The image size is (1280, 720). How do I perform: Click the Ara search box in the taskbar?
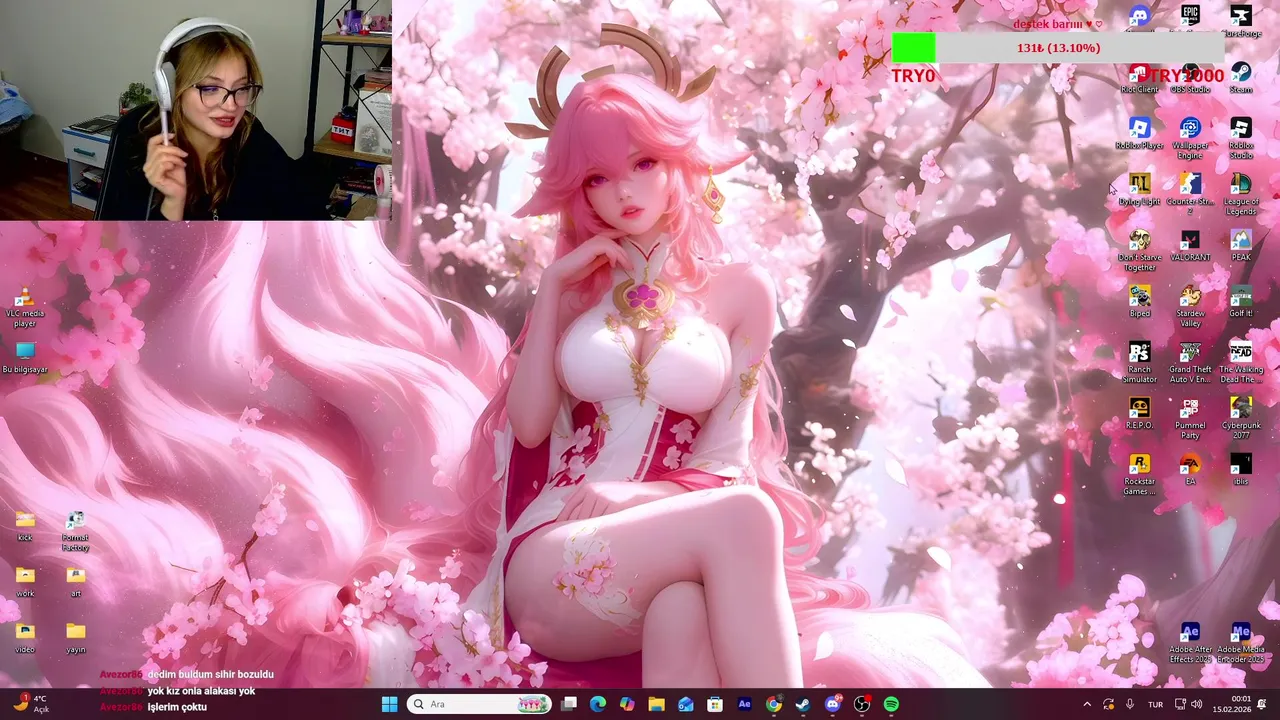click(x=479, y=704)
